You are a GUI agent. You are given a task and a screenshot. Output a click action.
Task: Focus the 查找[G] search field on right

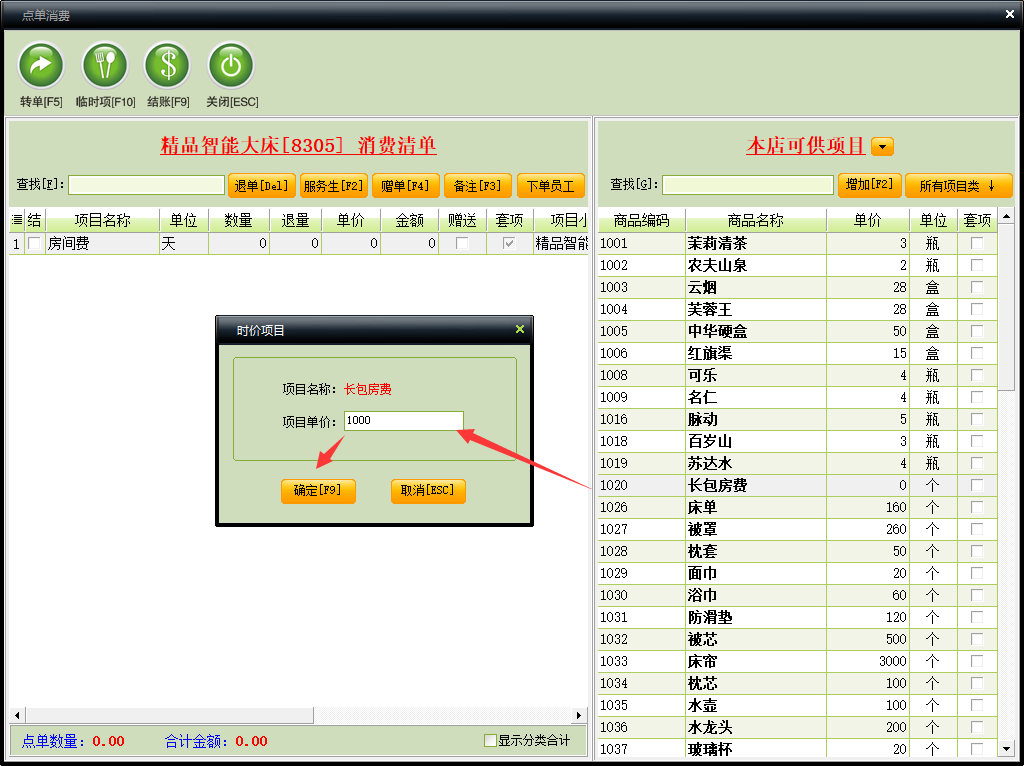[748, 185]
